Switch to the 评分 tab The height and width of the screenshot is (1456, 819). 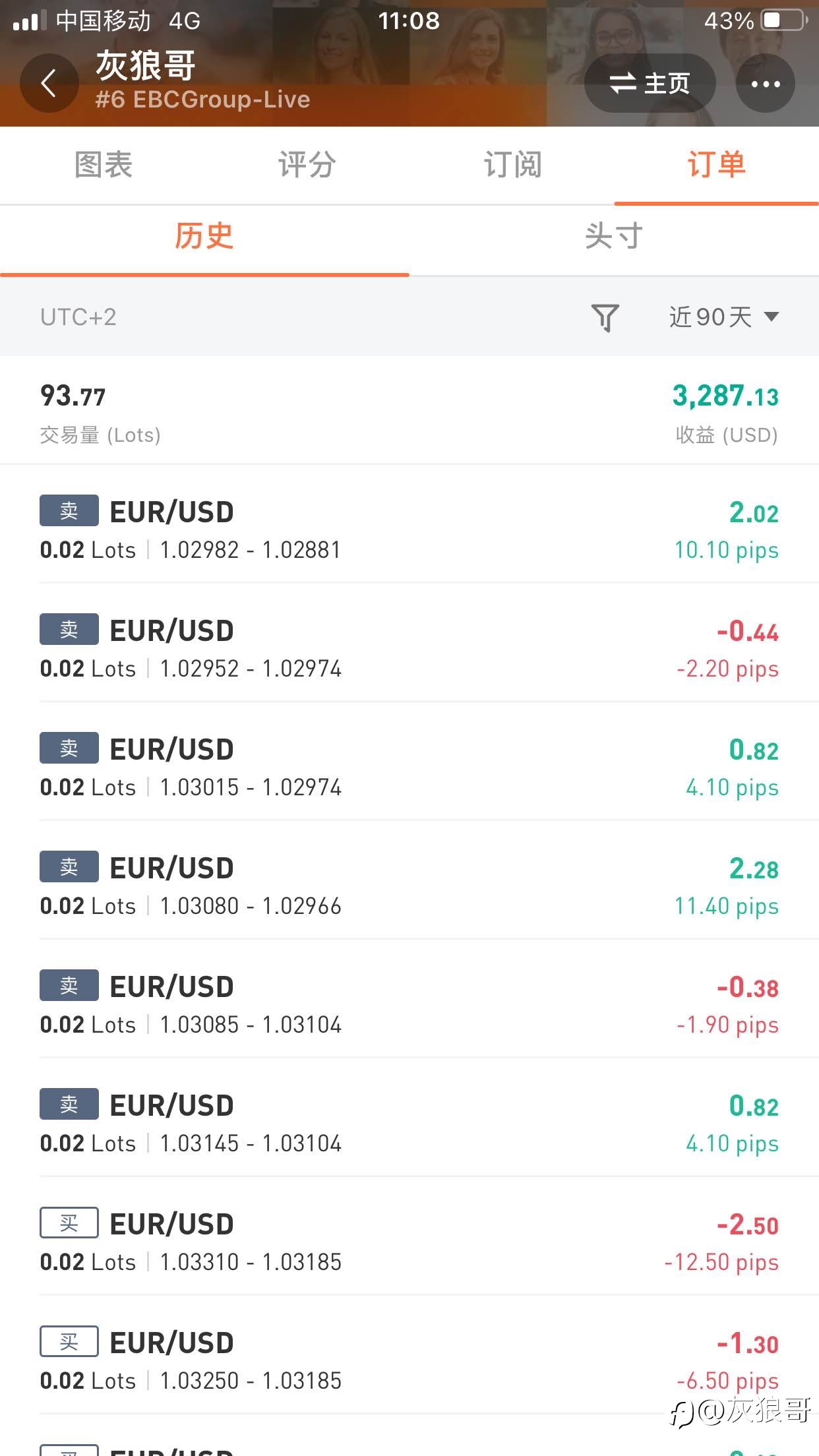click(307, 165)
